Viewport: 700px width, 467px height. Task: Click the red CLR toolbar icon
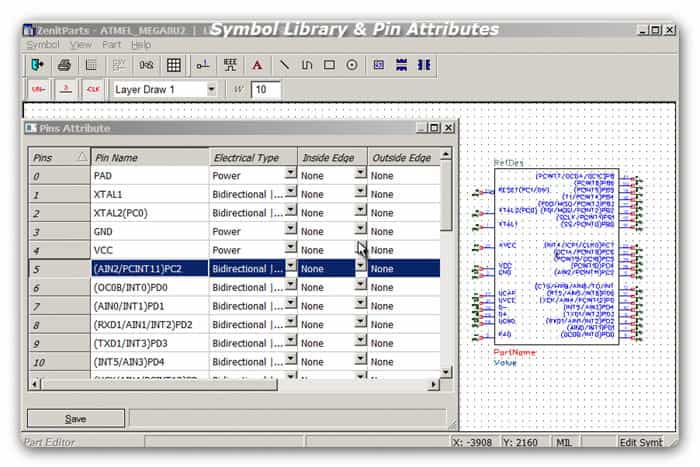[x=93, y=90]
